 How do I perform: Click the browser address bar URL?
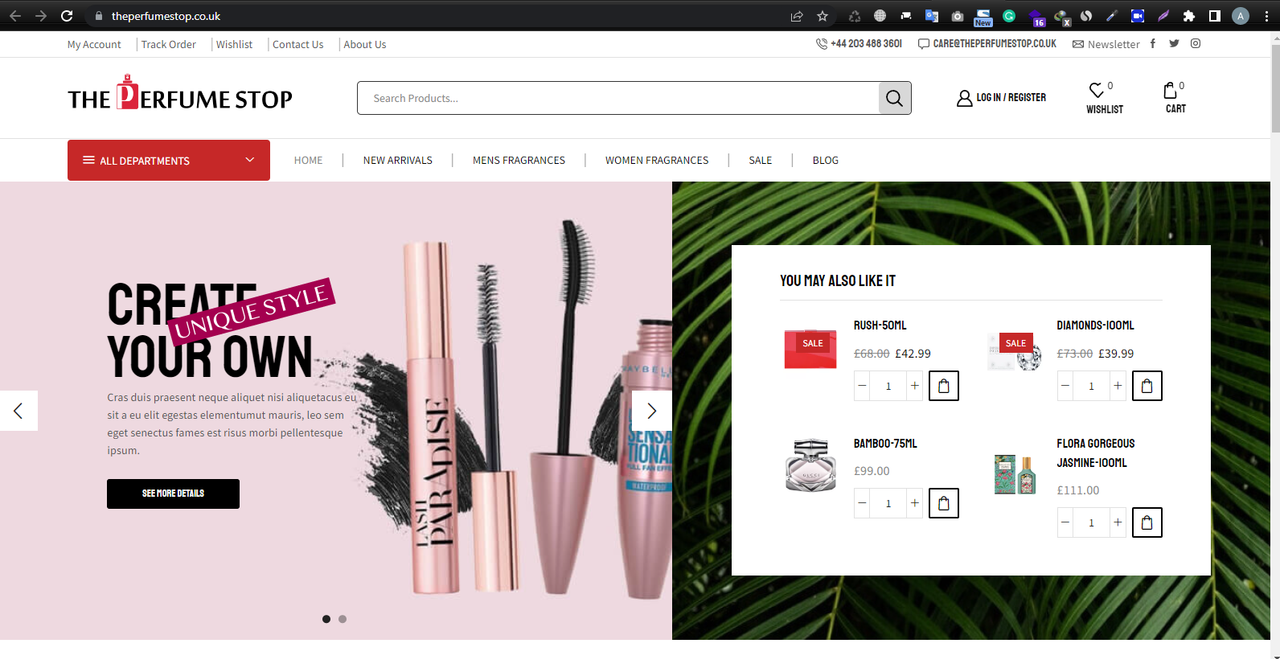(x=166, y=16)
